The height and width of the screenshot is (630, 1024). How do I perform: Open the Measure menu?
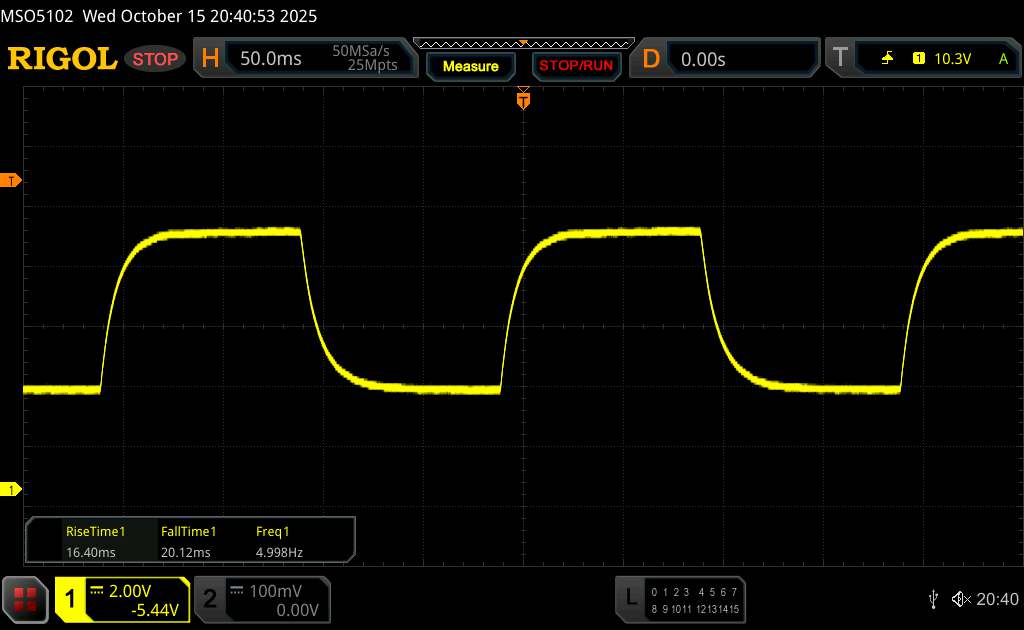pos(470,66)
